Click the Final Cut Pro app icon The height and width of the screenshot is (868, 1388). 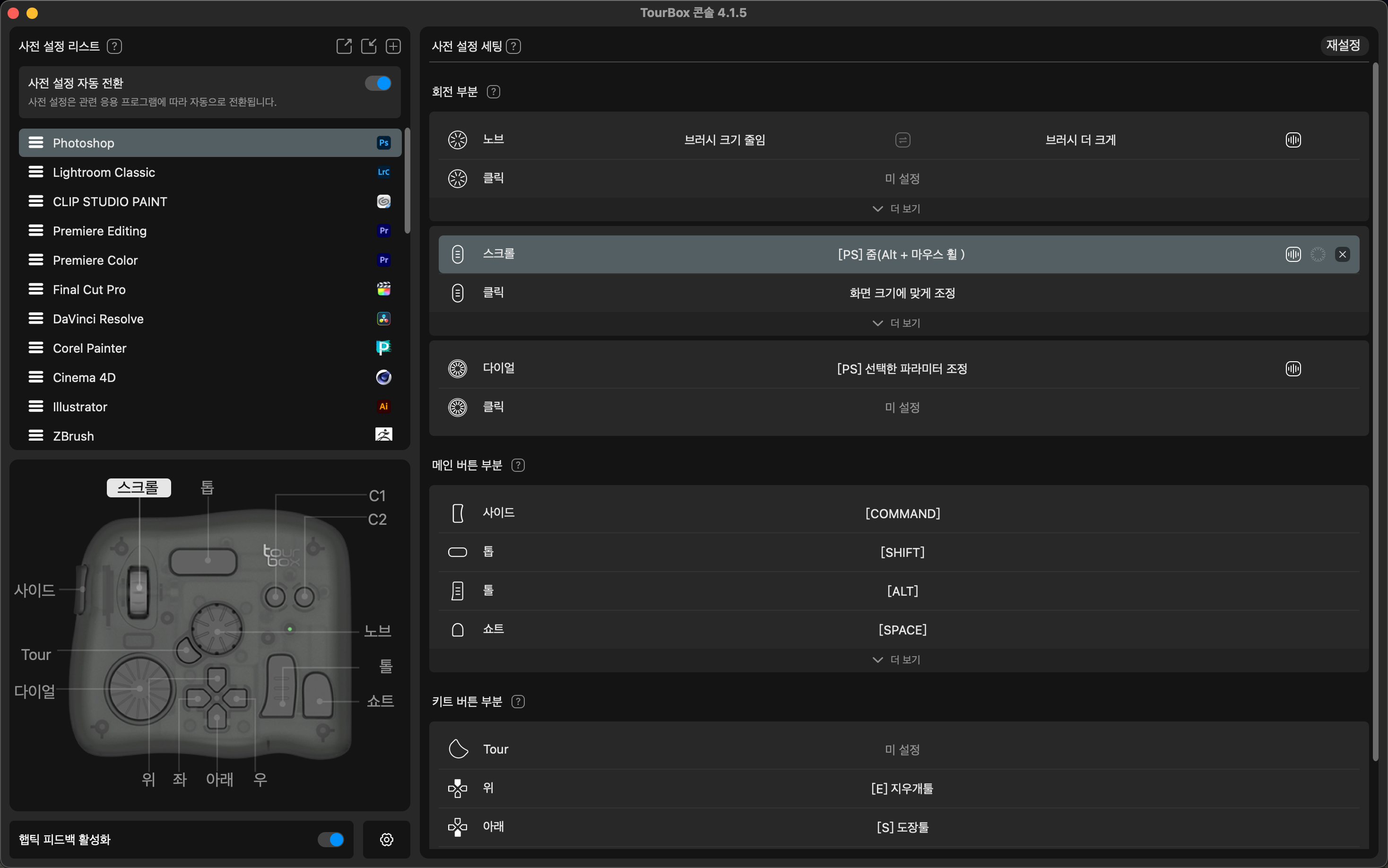pyautogui.click(x=383, y=289)
